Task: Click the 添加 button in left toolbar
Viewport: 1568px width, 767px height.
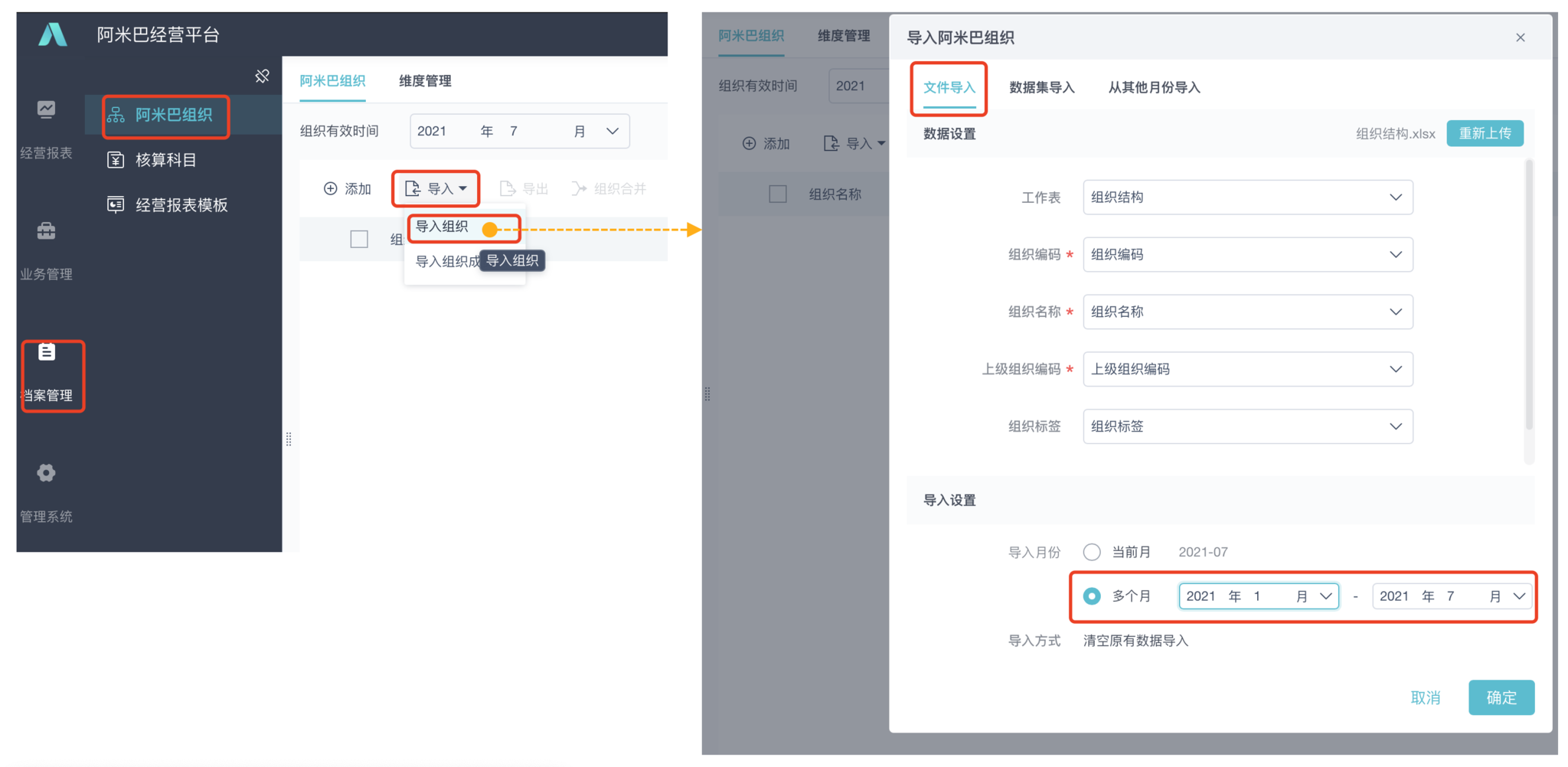Action: pyautogui.click(x=348, y=188)
